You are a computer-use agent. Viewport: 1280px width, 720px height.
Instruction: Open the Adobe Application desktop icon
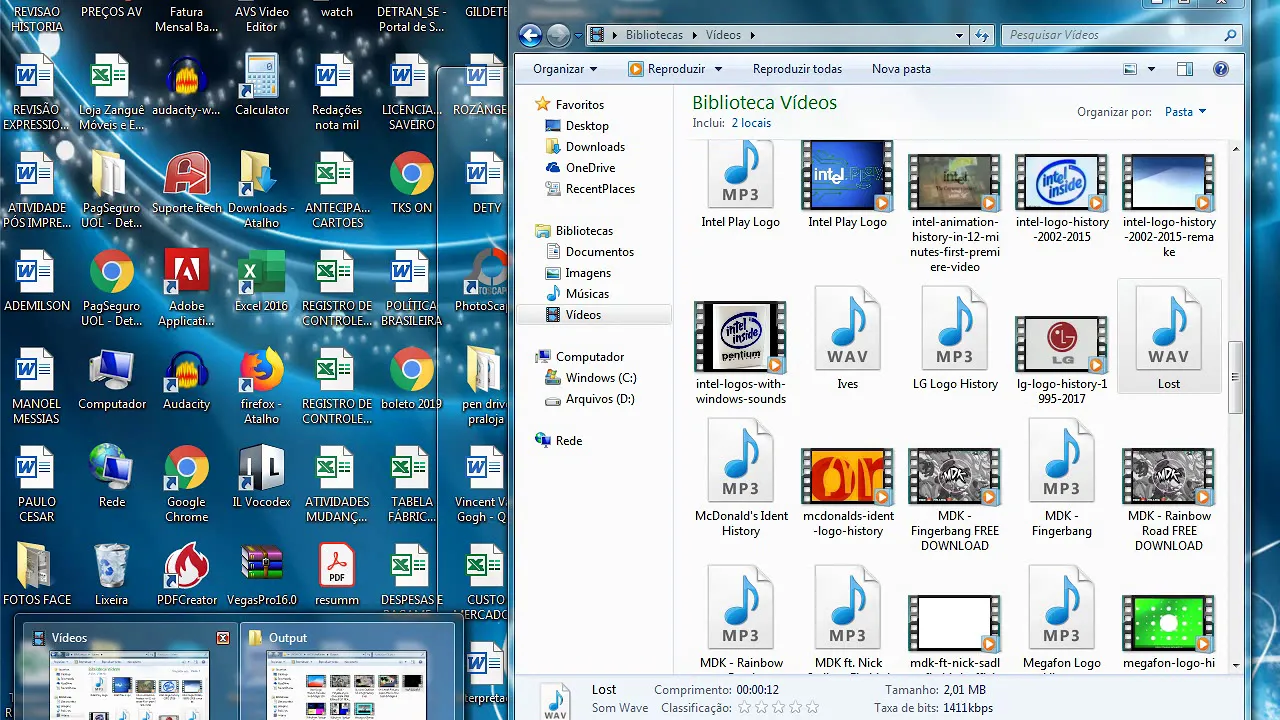[x=186, y=289]
